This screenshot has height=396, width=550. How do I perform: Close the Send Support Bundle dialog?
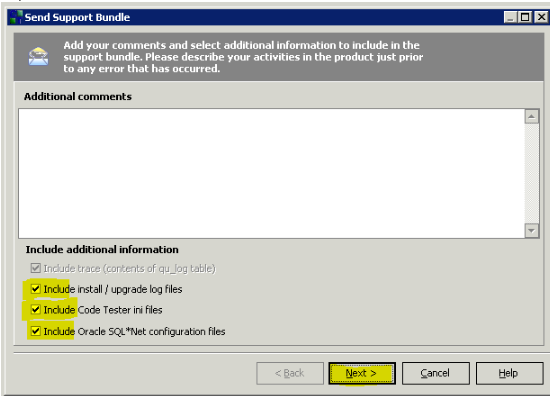541,17
